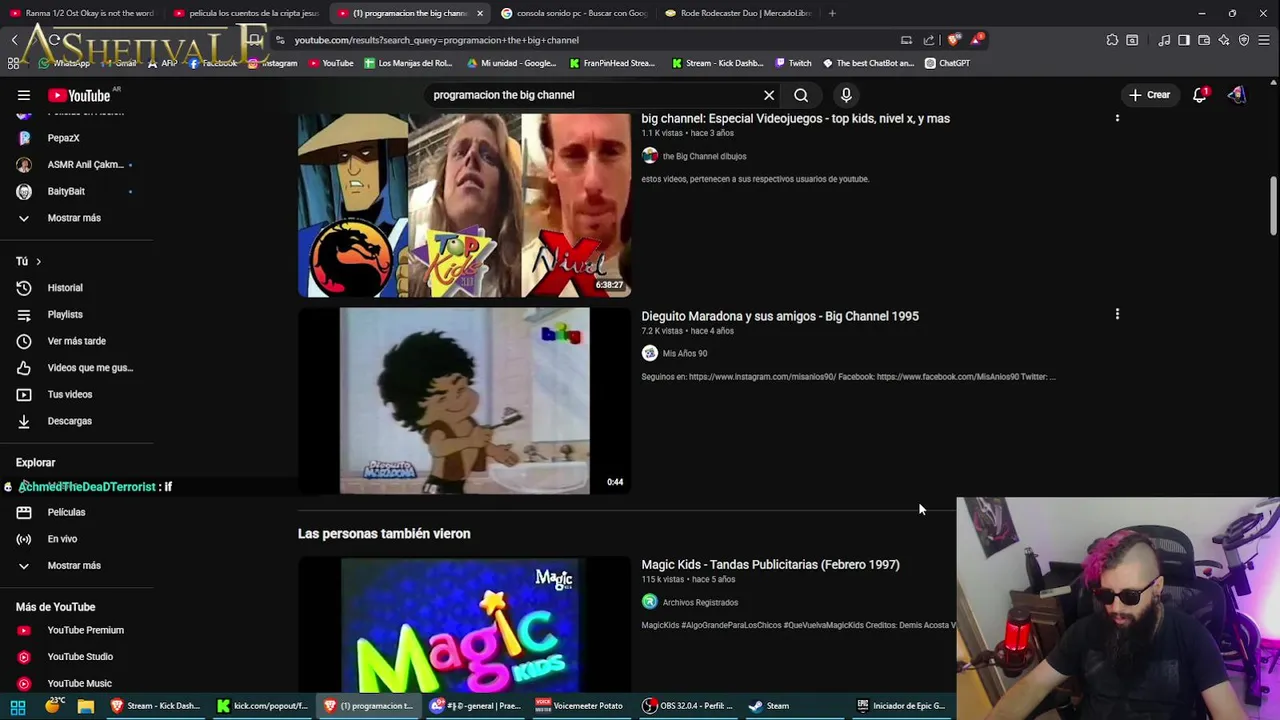Switch to 'consola sonido pc' Google tab

[x=574, y=13]
